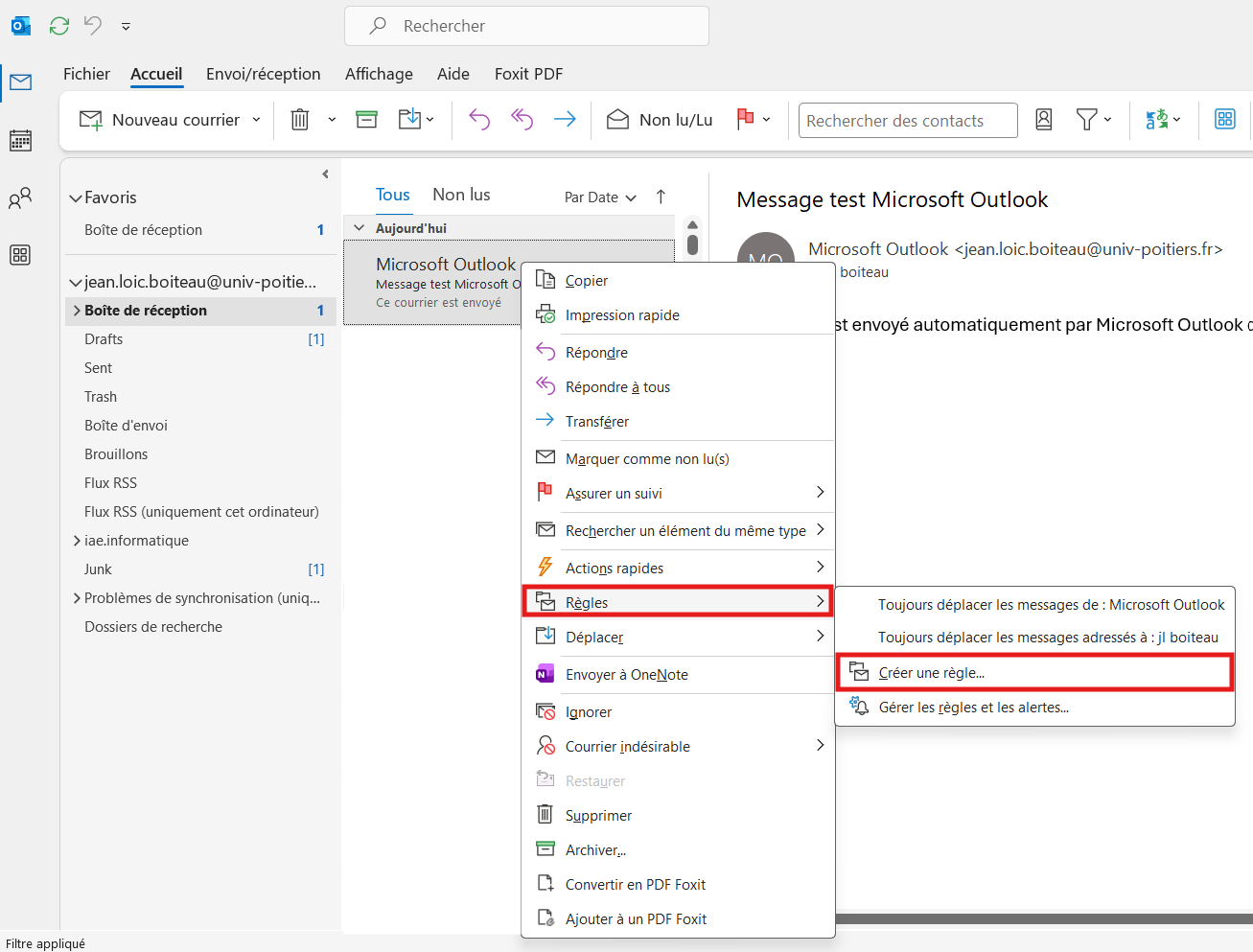Expand the iae.informatique folder
Viewport: 1253px width, 952px height.
77,541
